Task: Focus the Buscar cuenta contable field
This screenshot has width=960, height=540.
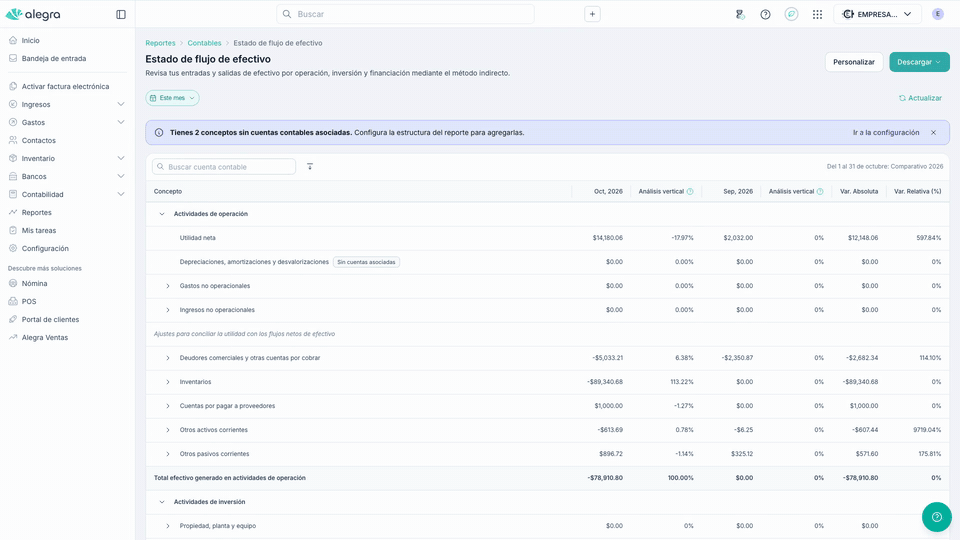Action: (224, 167)
